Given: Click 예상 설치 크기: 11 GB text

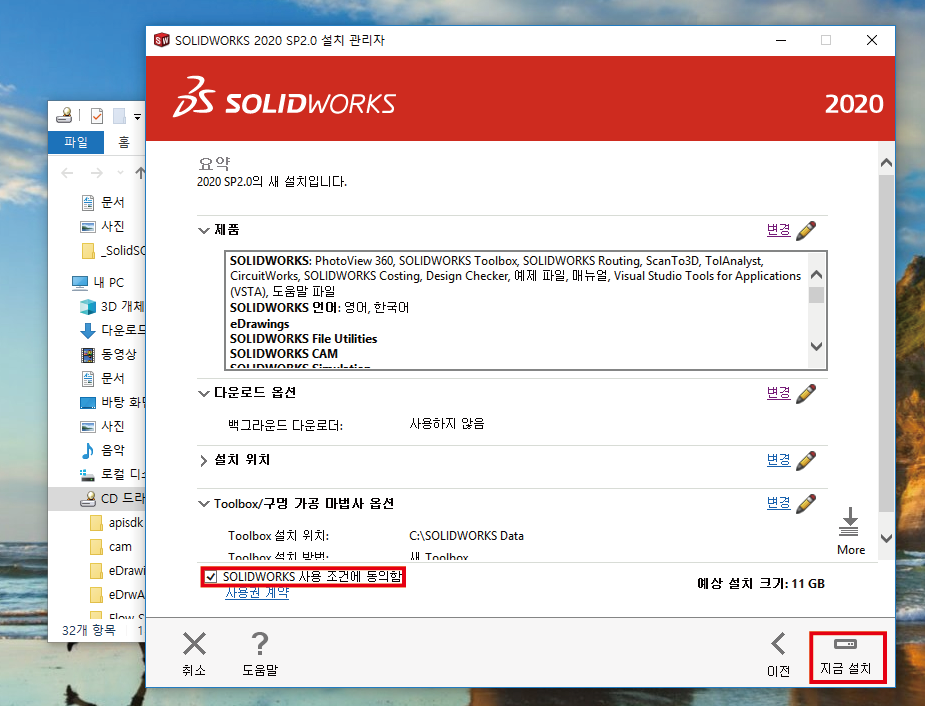Looking at the screenshot, I should point(760,583).
